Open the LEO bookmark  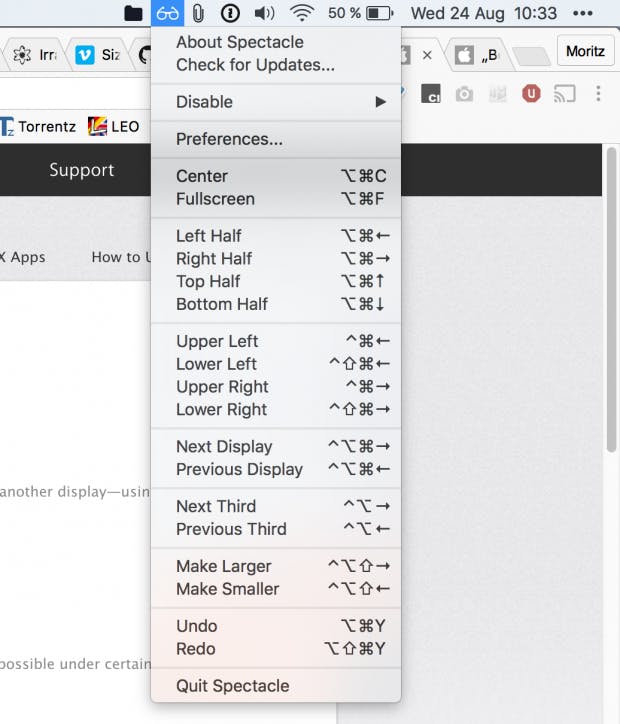coord(114,127)
